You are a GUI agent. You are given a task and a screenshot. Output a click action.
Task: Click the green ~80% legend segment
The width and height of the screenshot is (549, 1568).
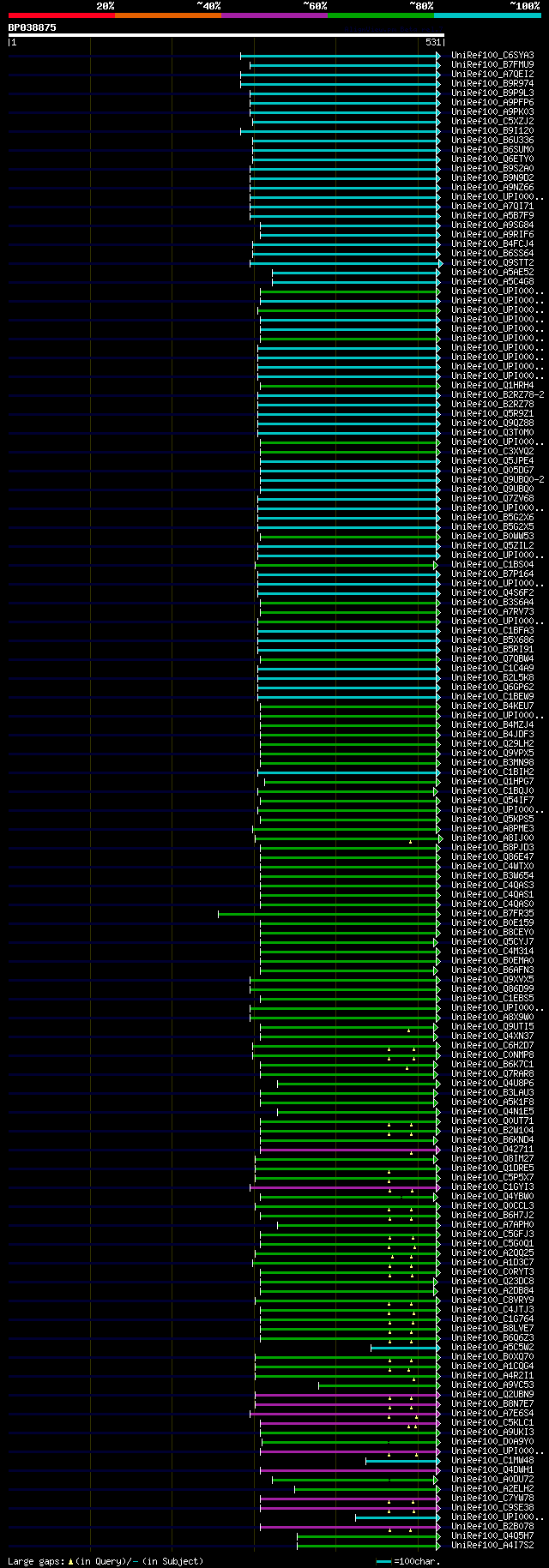coord(380,15)
